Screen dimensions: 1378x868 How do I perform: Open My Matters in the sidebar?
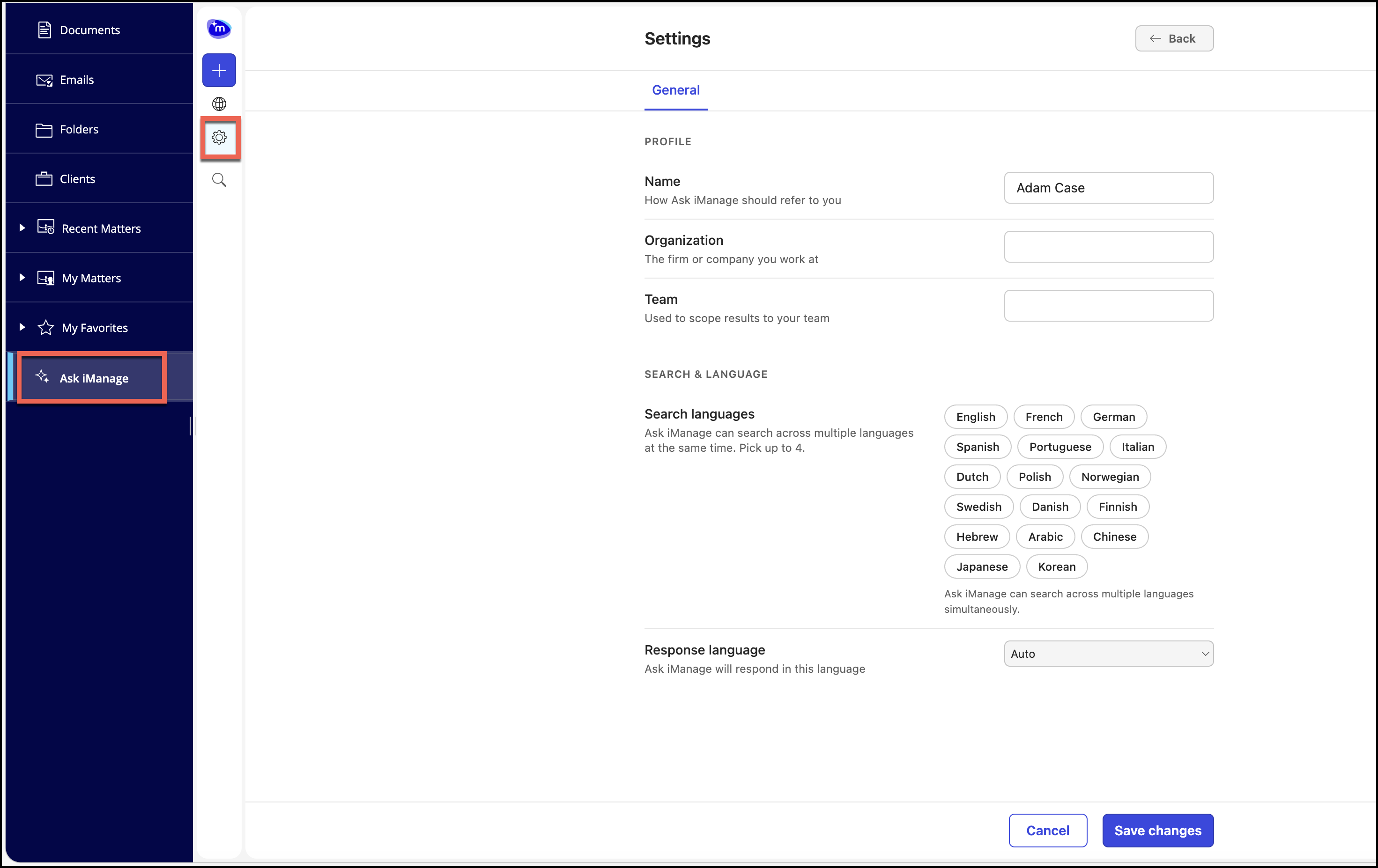point(99,278)
